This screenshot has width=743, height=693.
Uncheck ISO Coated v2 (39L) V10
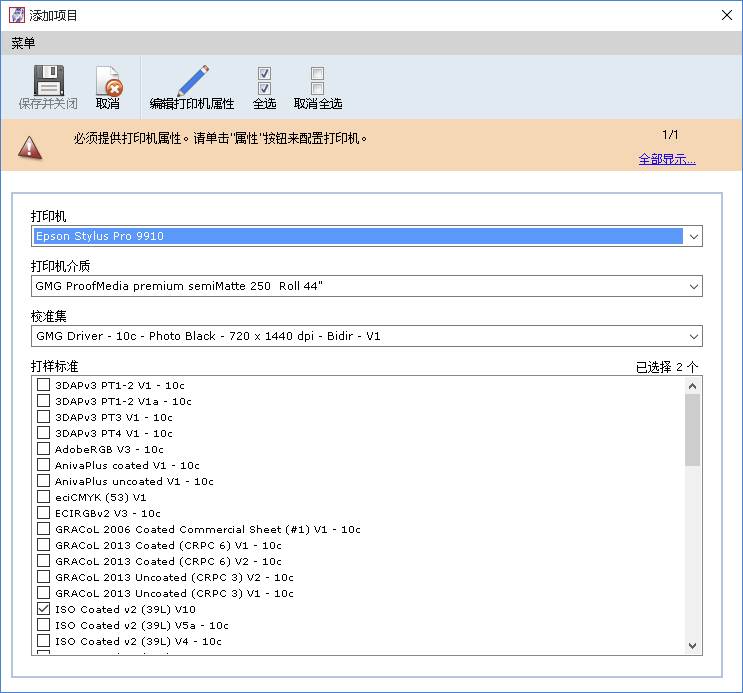[x=43, y=609]
